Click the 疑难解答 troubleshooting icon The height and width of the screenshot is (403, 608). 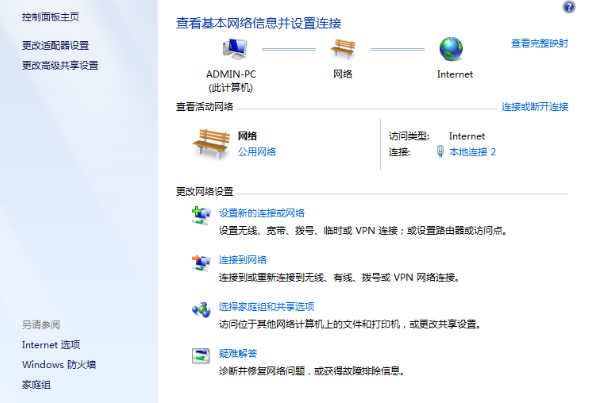click(201, 355)
